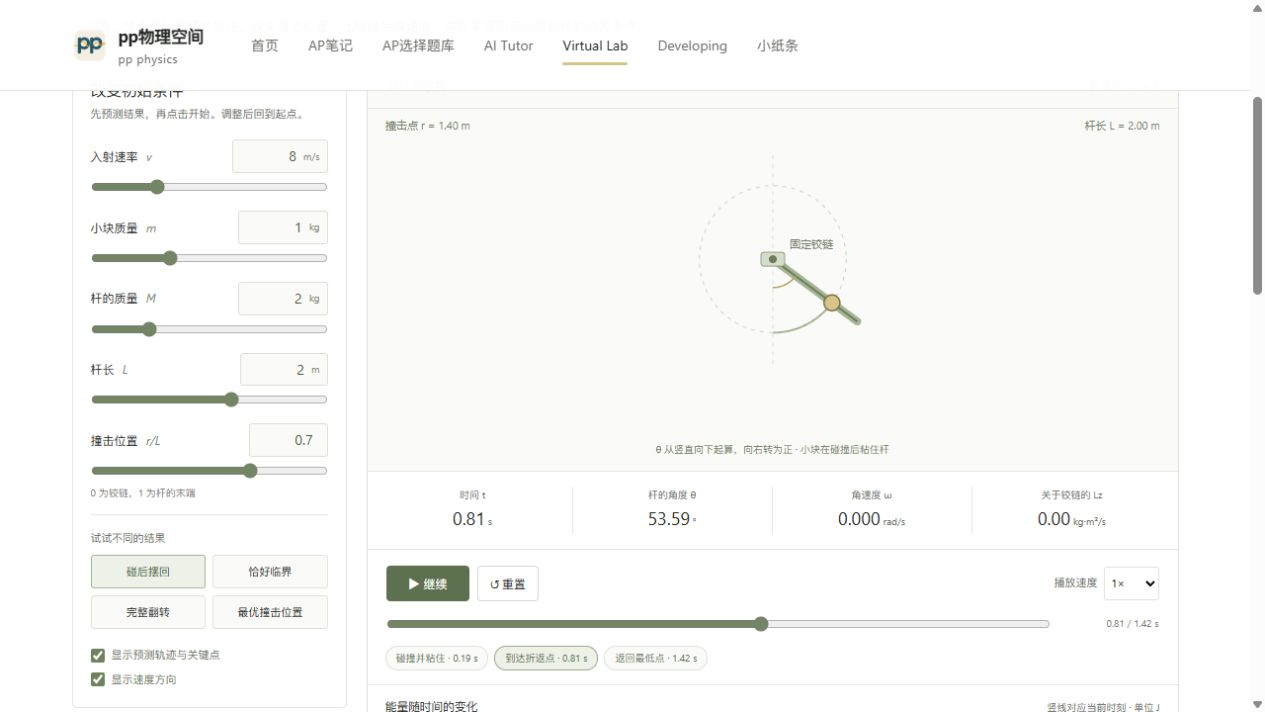Select the Virtual Lab tab

pos(595,46)
